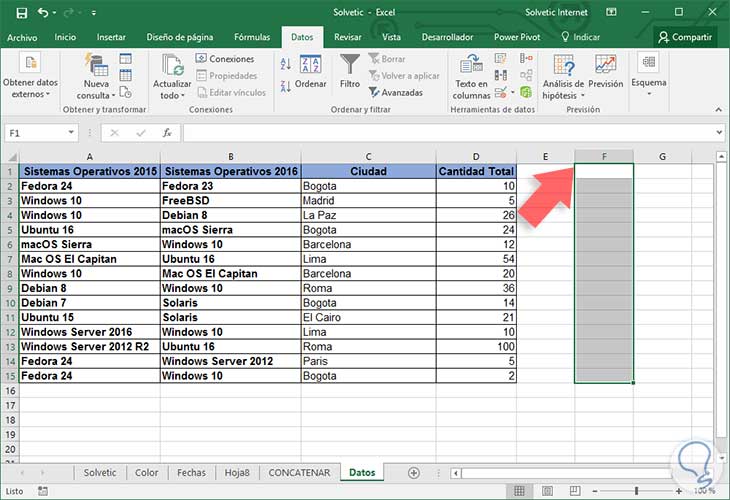Open the Fórmulas tab

(x=252, y=37)
